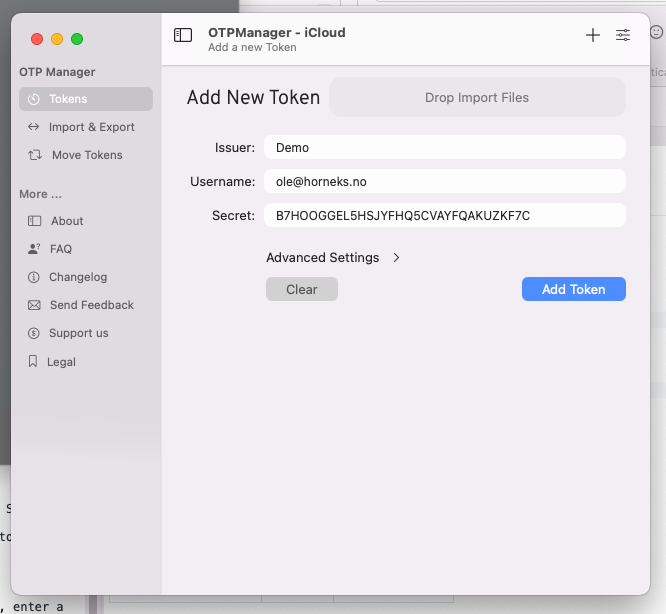Open the FAQ page

pos(86,249)
